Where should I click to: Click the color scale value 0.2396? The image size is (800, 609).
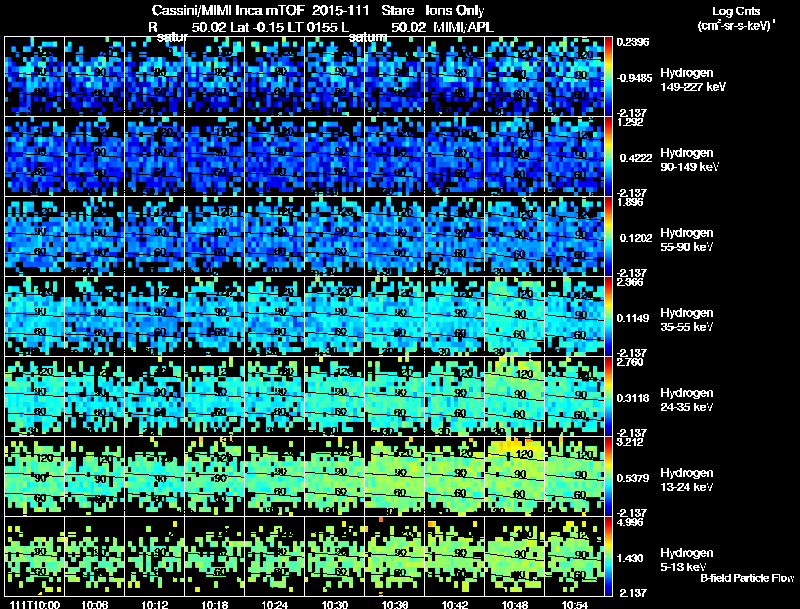633,42
